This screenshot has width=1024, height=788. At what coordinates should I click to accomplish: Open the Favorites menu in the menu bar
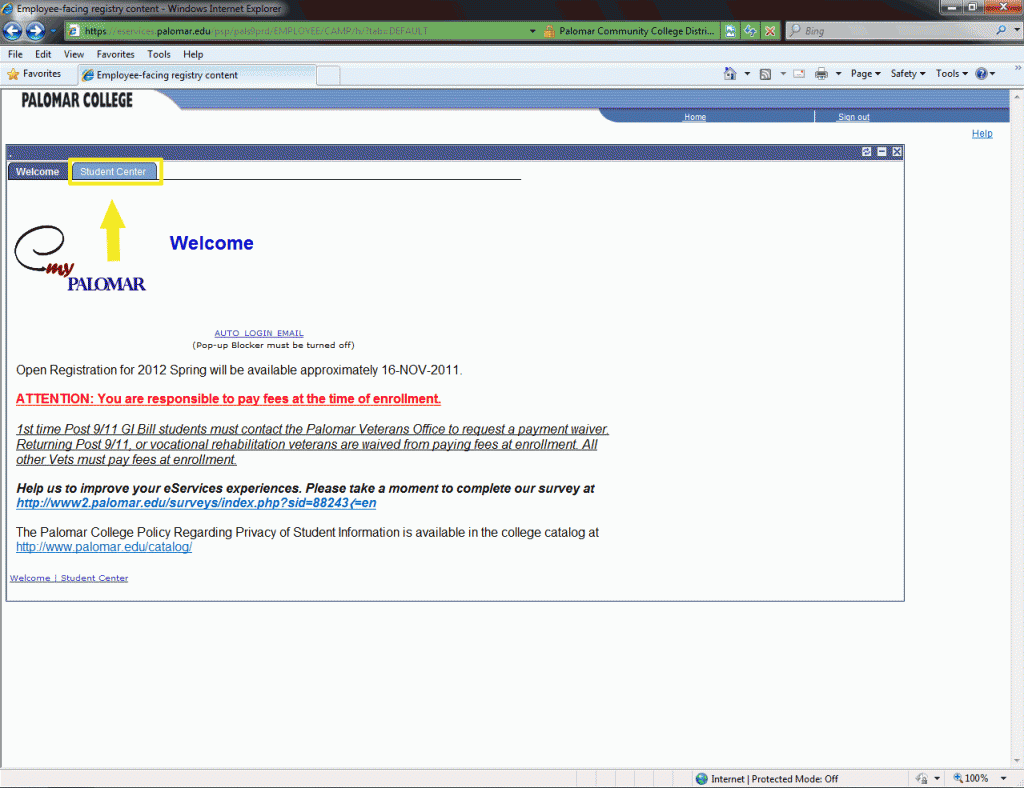[116, 54]
